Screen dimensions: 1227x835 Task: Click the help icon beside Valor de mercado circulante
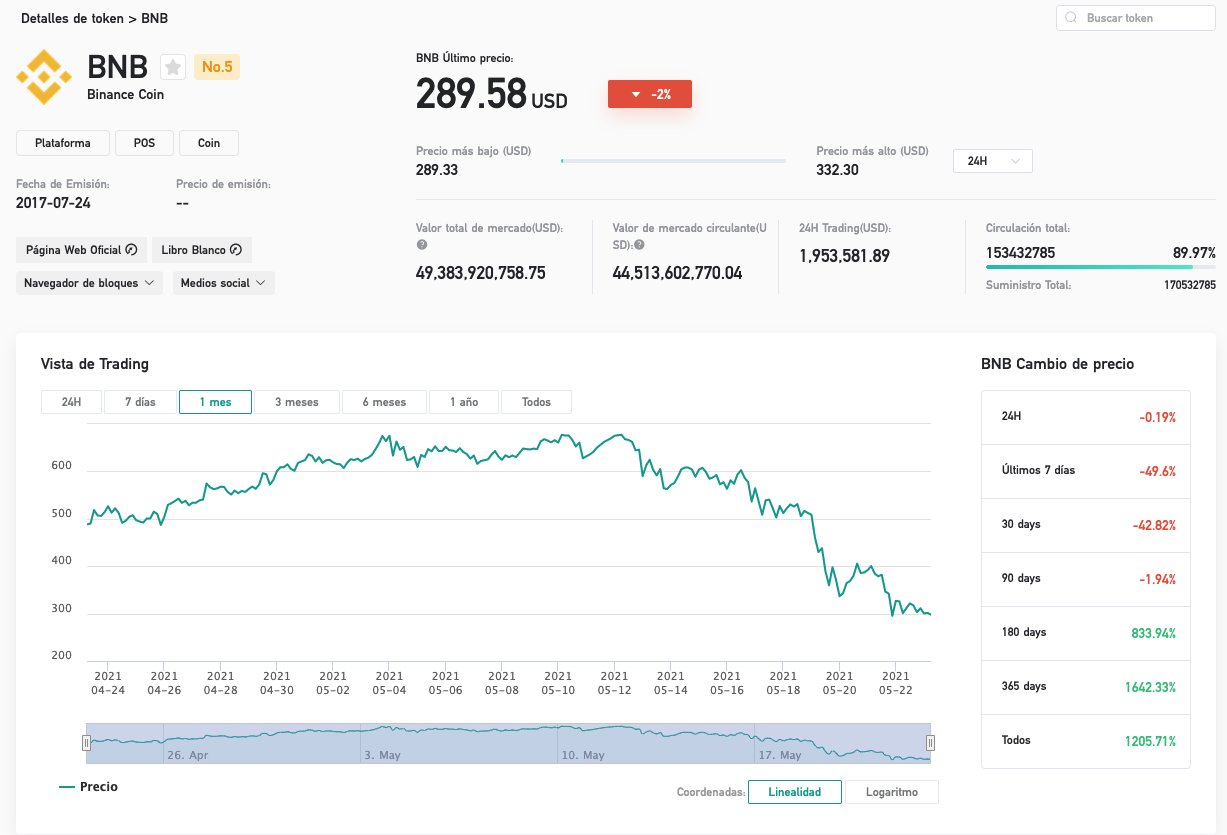pos(639,245)
